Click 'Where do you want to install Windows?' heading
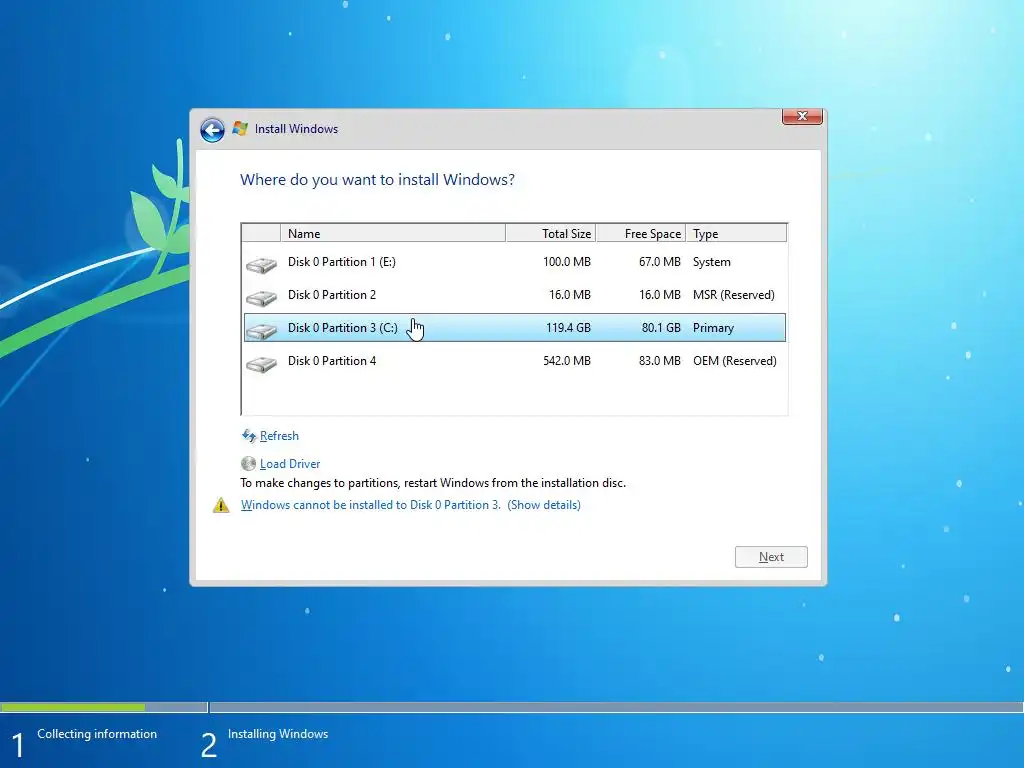This screenshot has width=1024, height=768. point(377,180)
